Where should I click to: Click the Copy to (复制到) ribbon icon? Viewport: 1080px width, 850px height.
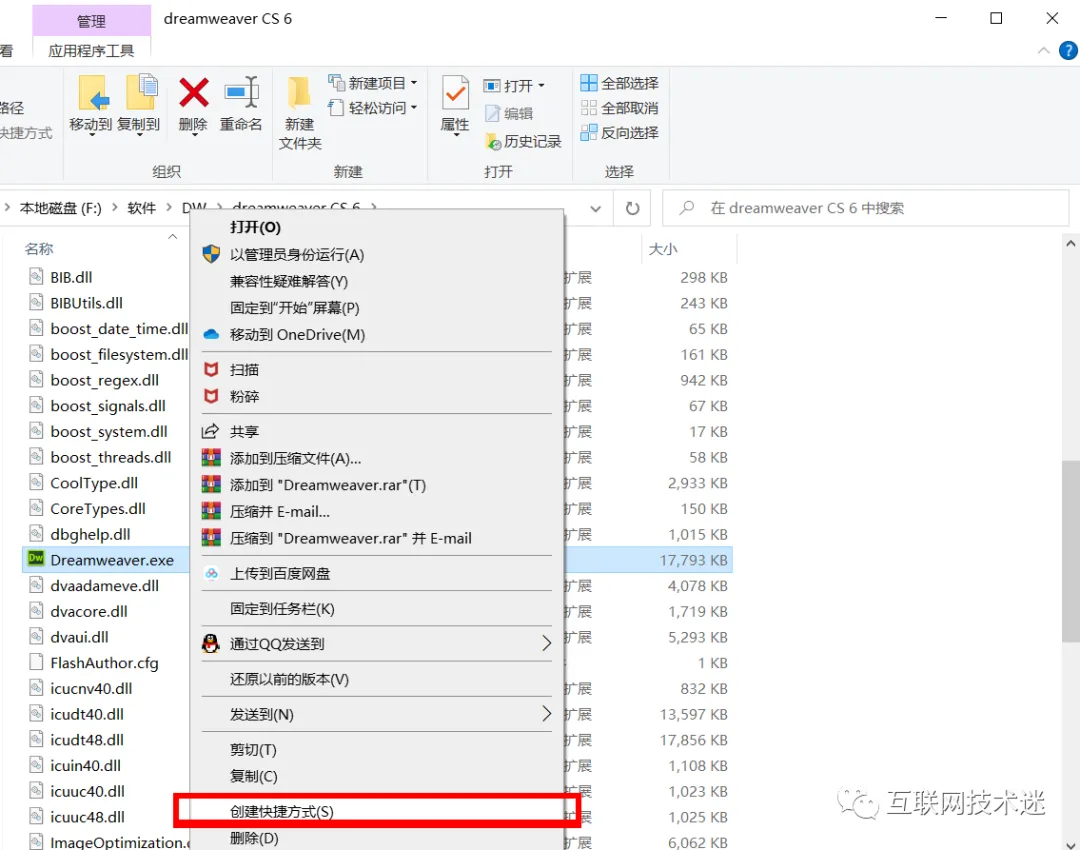138,103
